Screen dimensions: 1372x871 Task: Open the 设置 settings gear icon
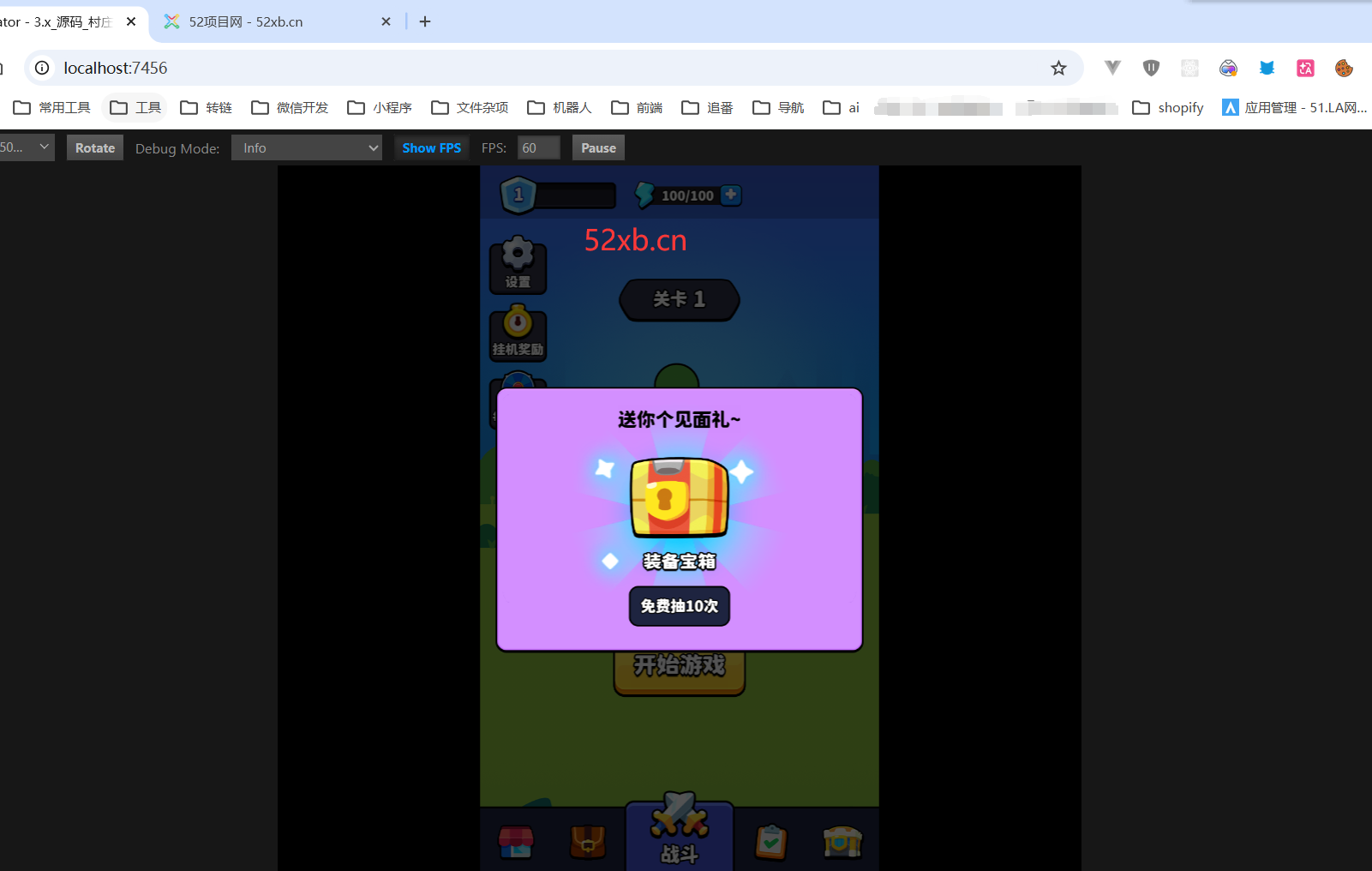point(518,263)
